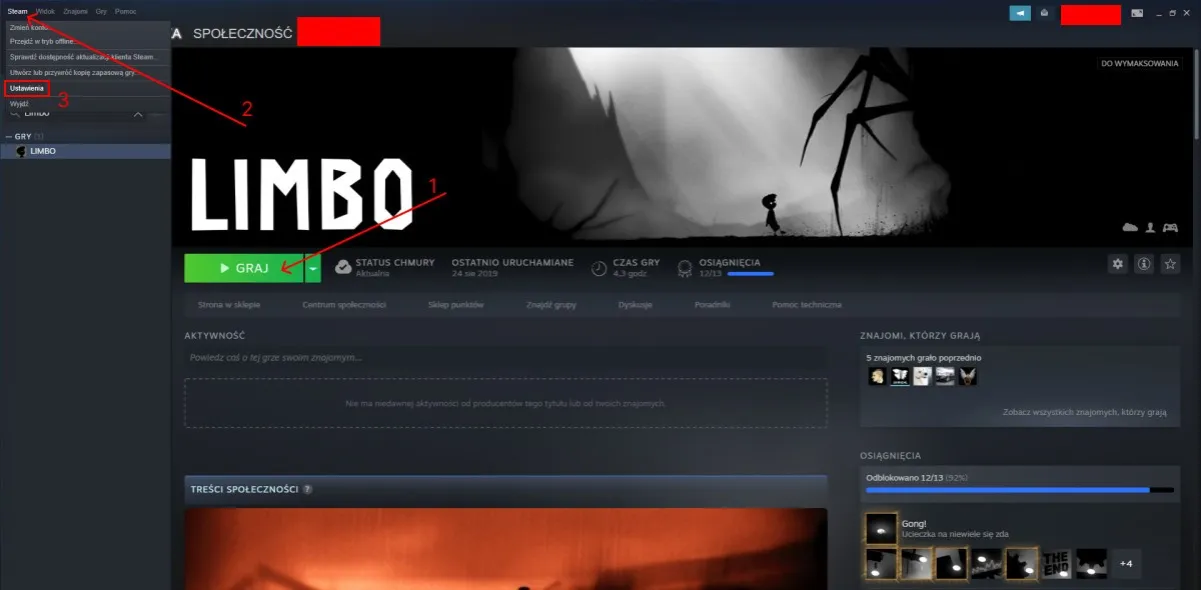Image resolution: width=1201 pixels, height=590 pixels.
Task: Open the Pomoc menu
Action: 125,11
